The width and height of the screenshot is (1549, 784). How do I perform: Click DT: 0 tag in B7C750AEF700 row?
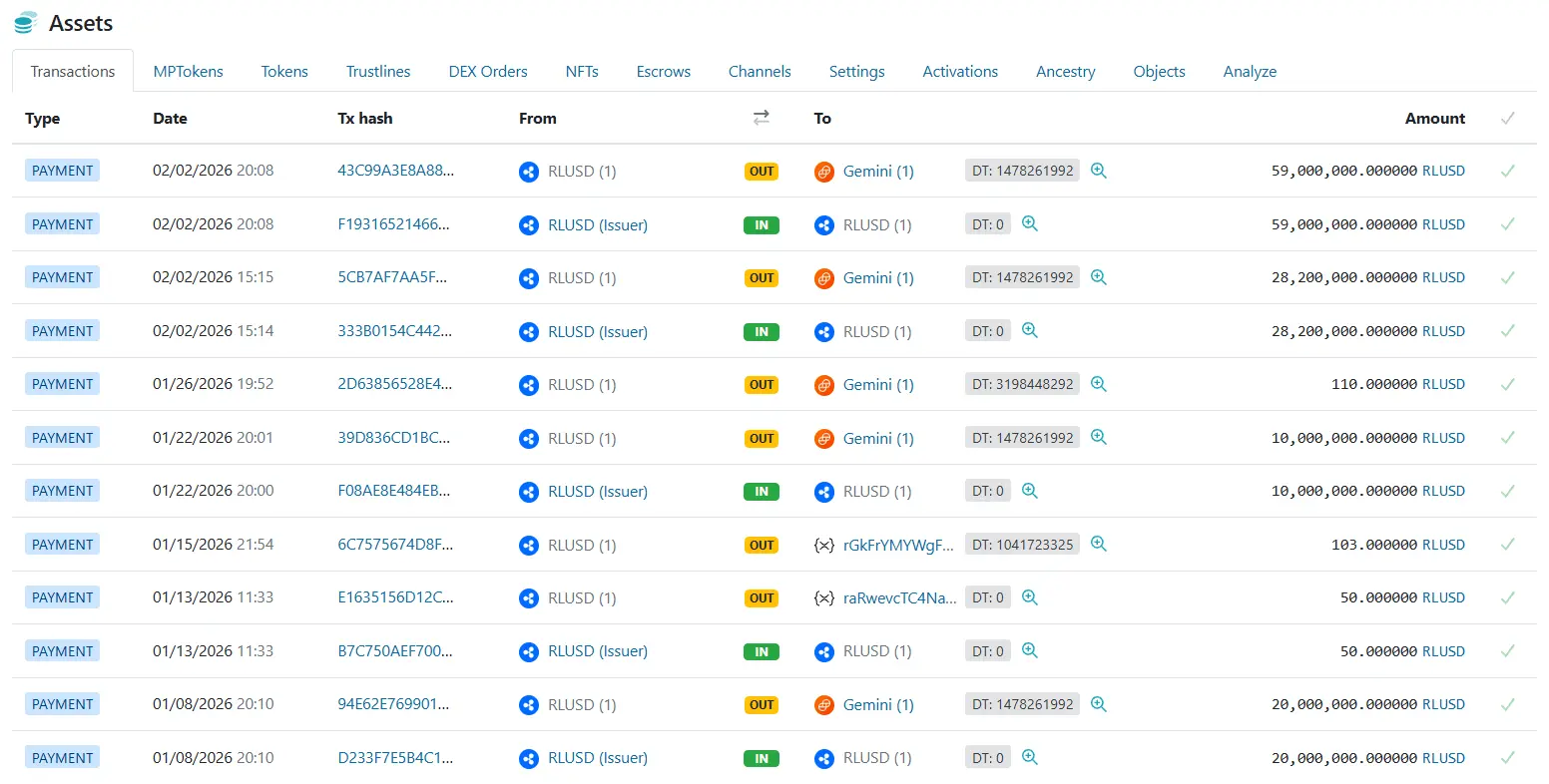click(x=988, y=651)
